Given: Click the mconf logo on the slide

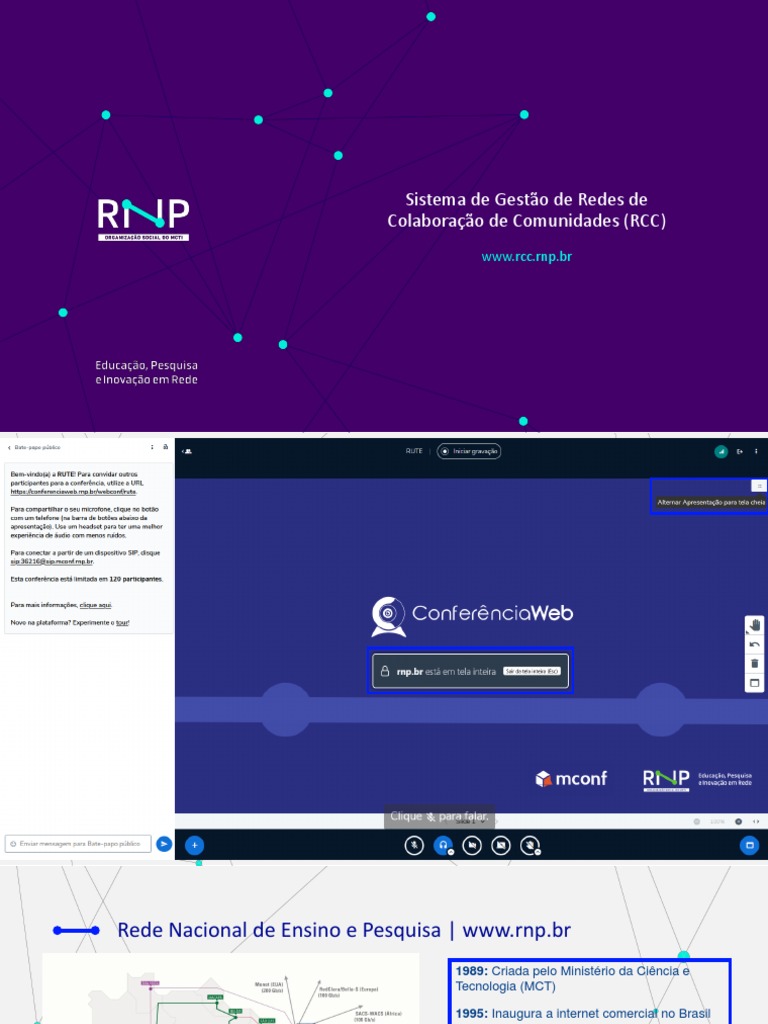Looking at the screenshot, I should (x=571, y=778).
